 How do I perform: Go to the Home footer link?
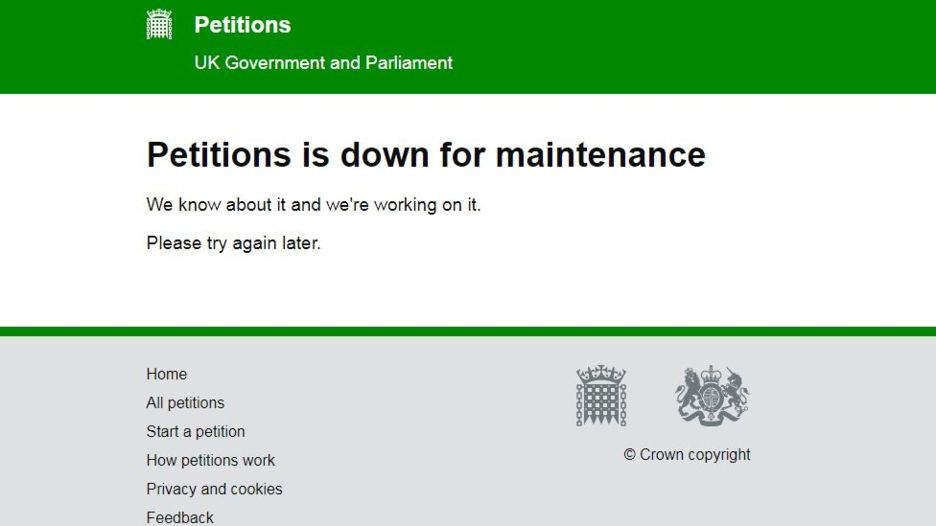167,374
